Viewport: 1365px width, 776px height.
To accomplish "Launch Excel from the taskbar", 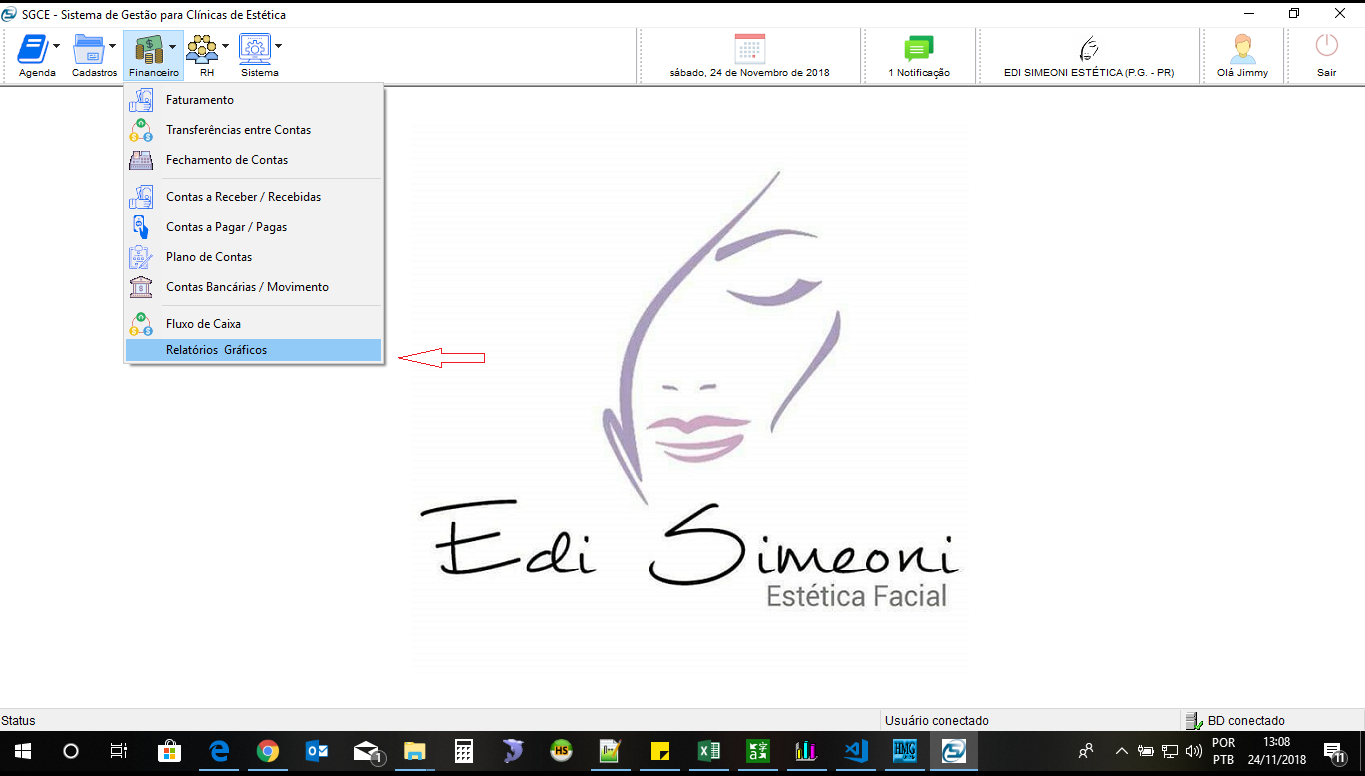I will click(x=709, y=751).
